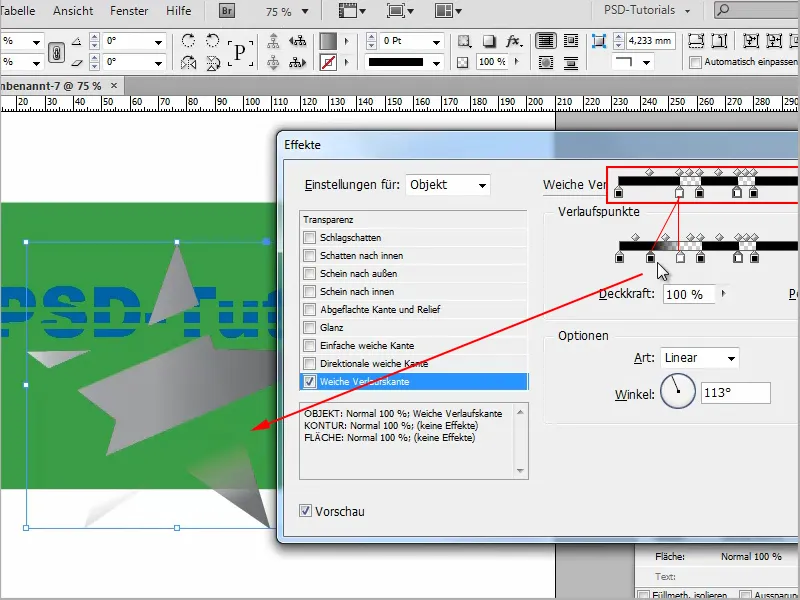Open the 75 % zoom level dropdown
Image resolution: width=800 pixels, height=600 pixels.
pyautogui.click(x=305, y=11)
